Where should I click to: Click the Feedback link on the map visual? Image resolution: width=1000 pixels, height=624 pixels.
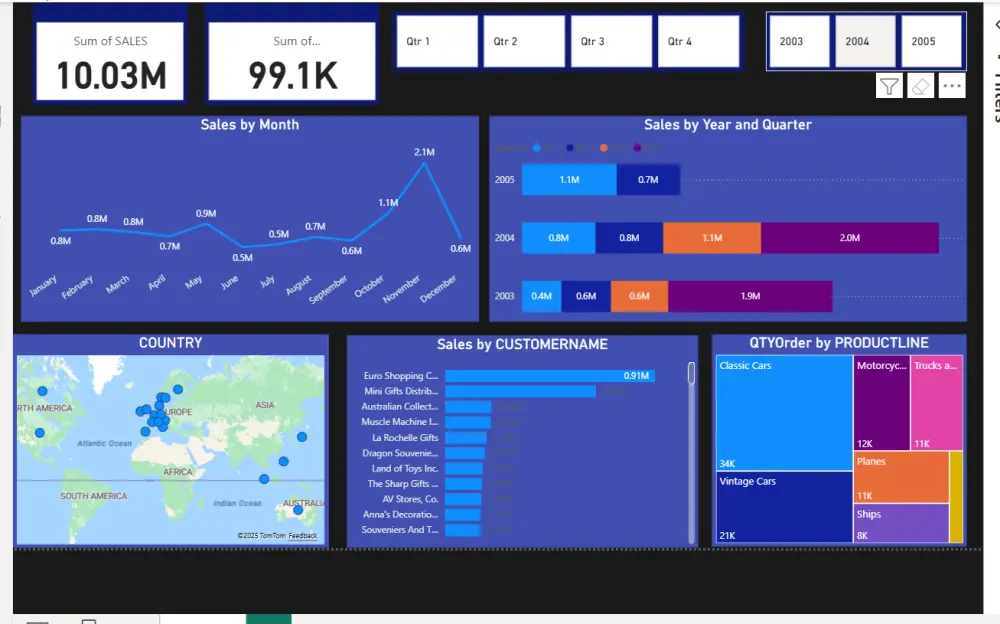(x=303, y=537)
